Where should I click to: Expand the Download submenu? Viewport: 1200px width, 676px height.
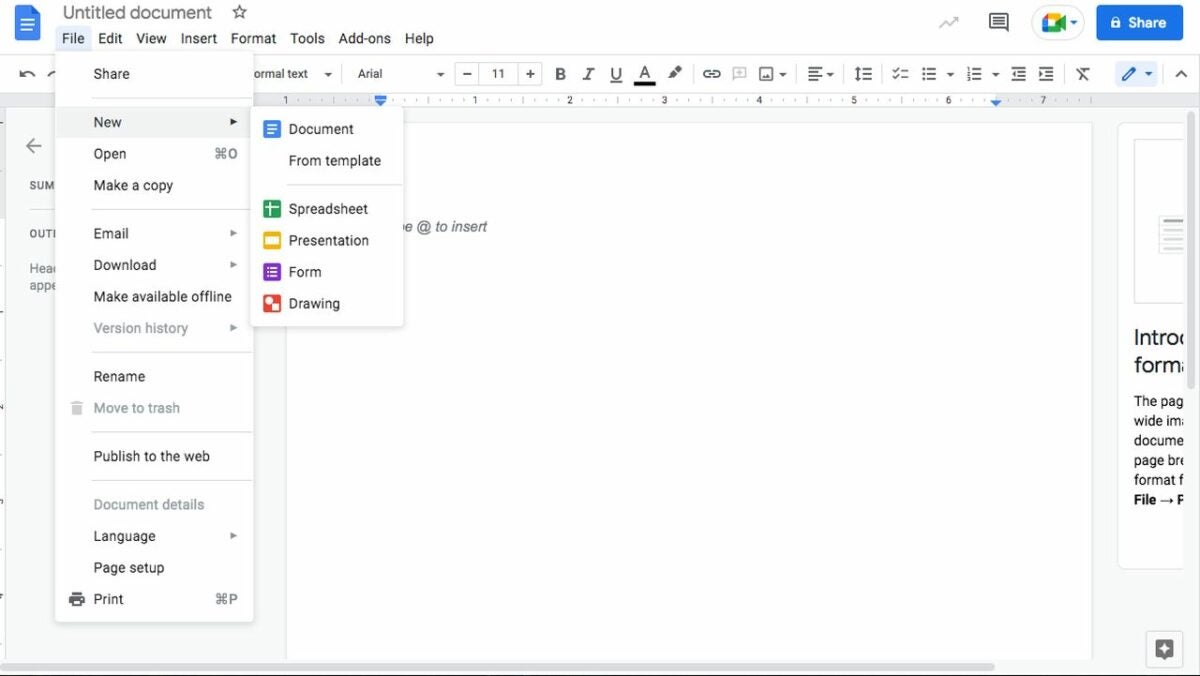[x=154, y=265]
